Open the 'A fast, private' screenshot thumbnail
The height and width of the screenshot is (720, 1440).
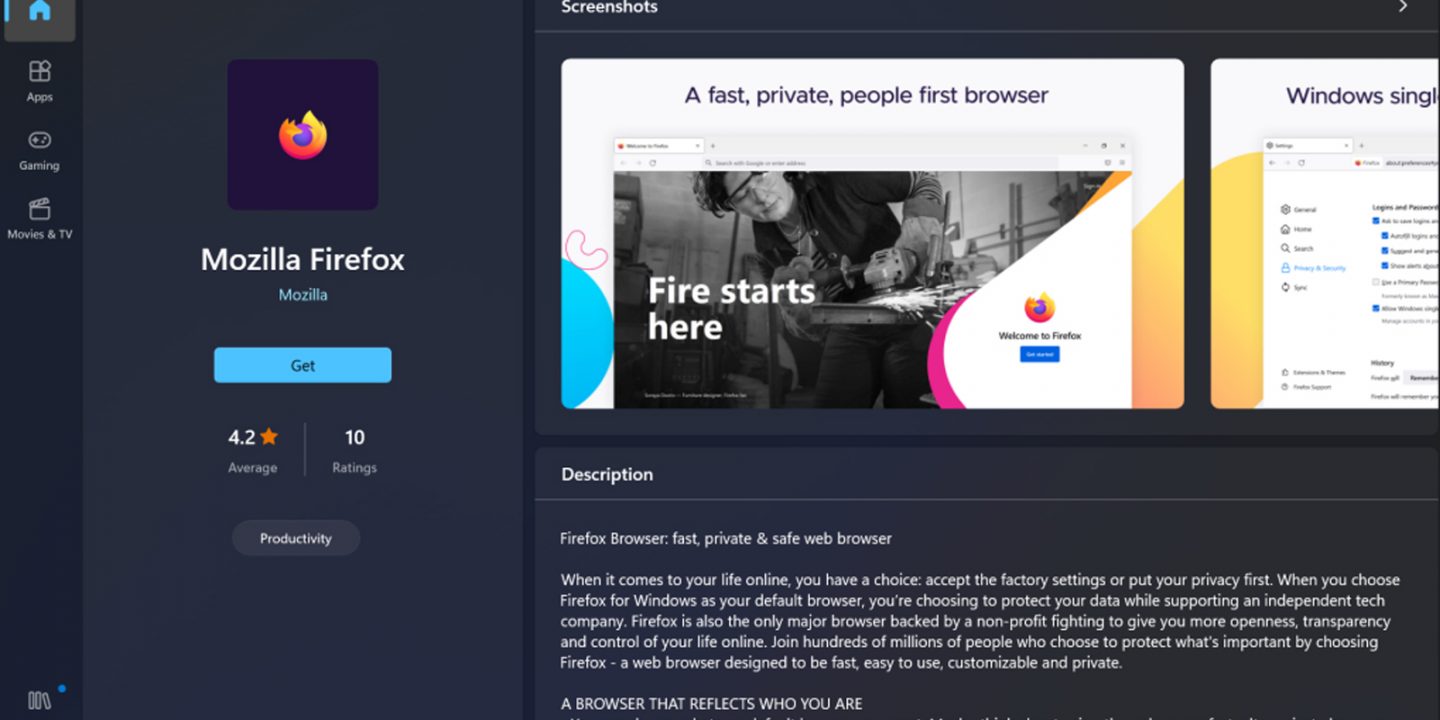point(872,233)
